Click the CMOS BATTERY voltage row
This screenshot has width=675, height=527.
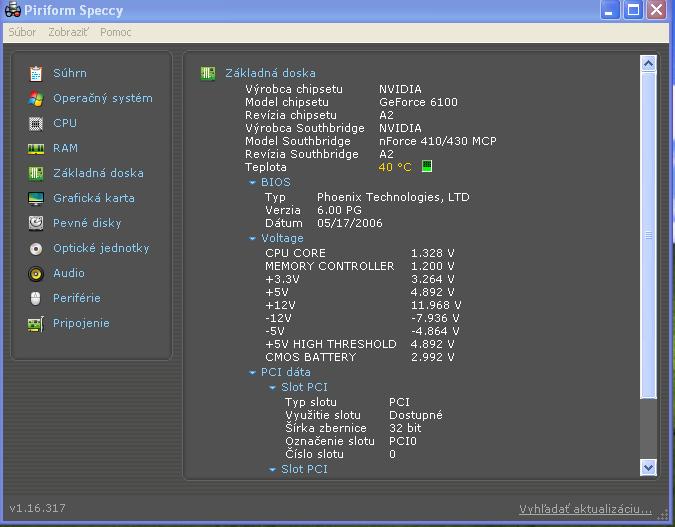[360, 357]
